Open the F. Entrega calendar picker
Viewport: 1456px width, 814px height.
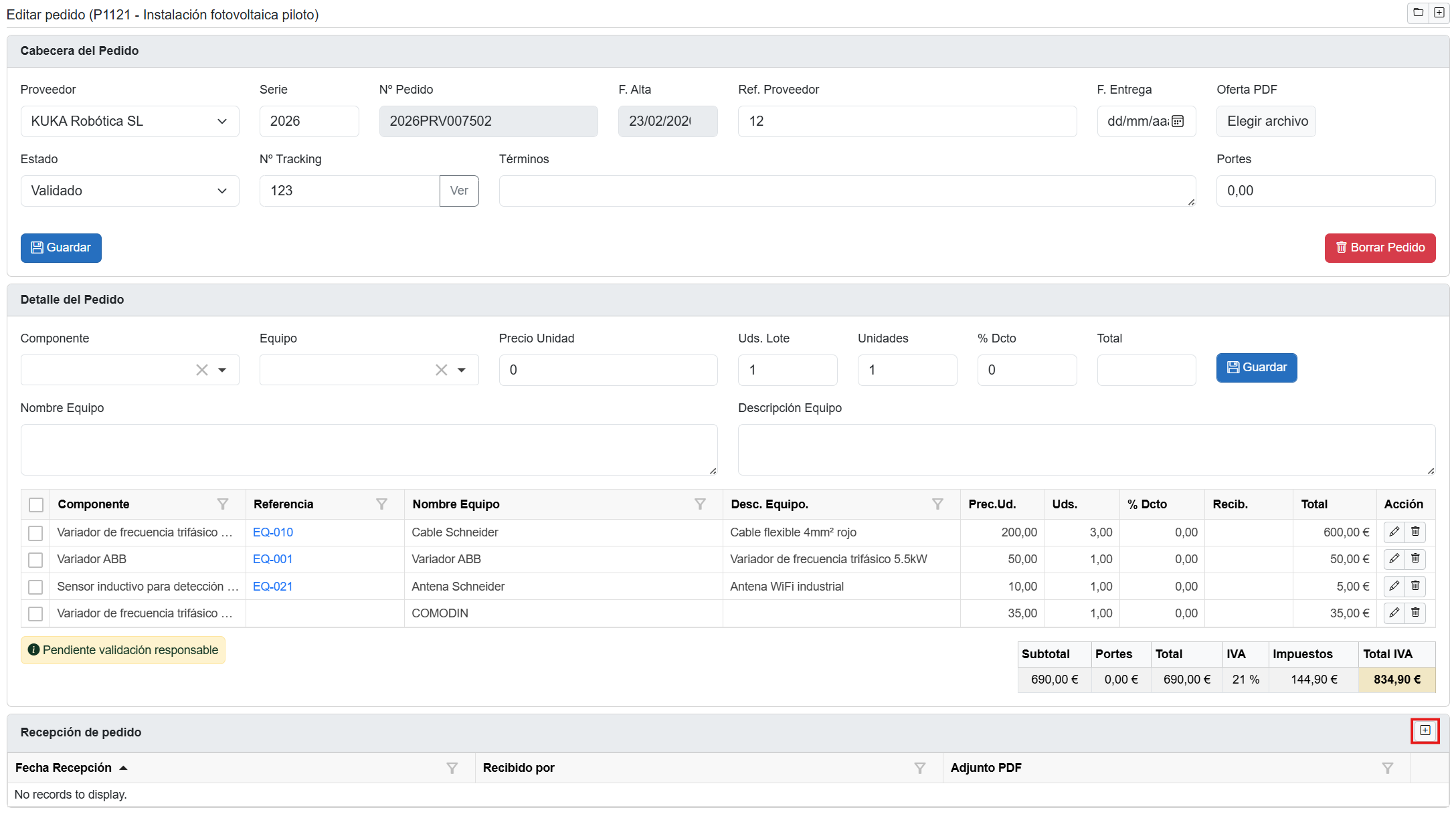(1178, 121)
